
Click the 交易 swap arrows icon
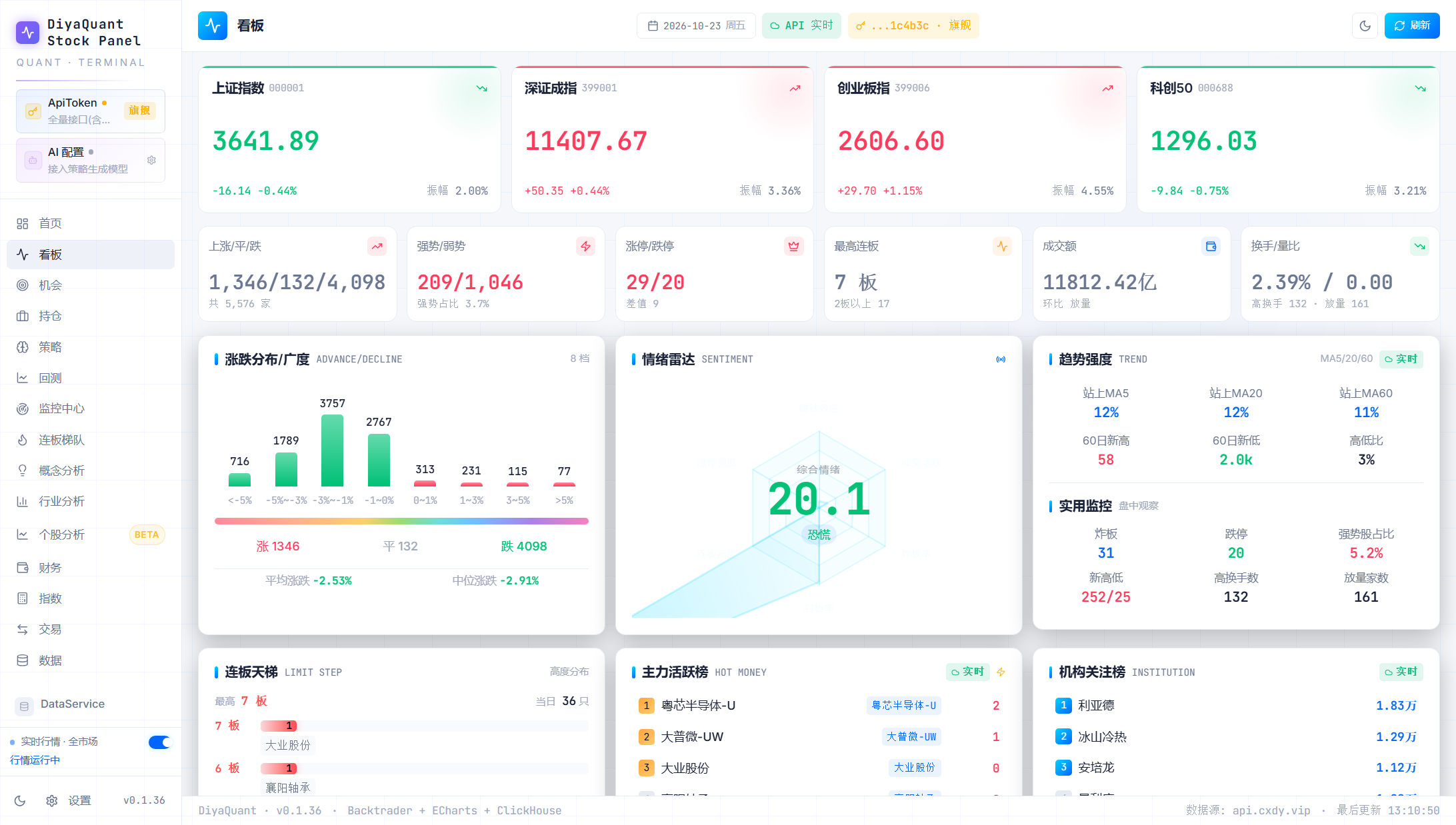[x=23, y=629]
